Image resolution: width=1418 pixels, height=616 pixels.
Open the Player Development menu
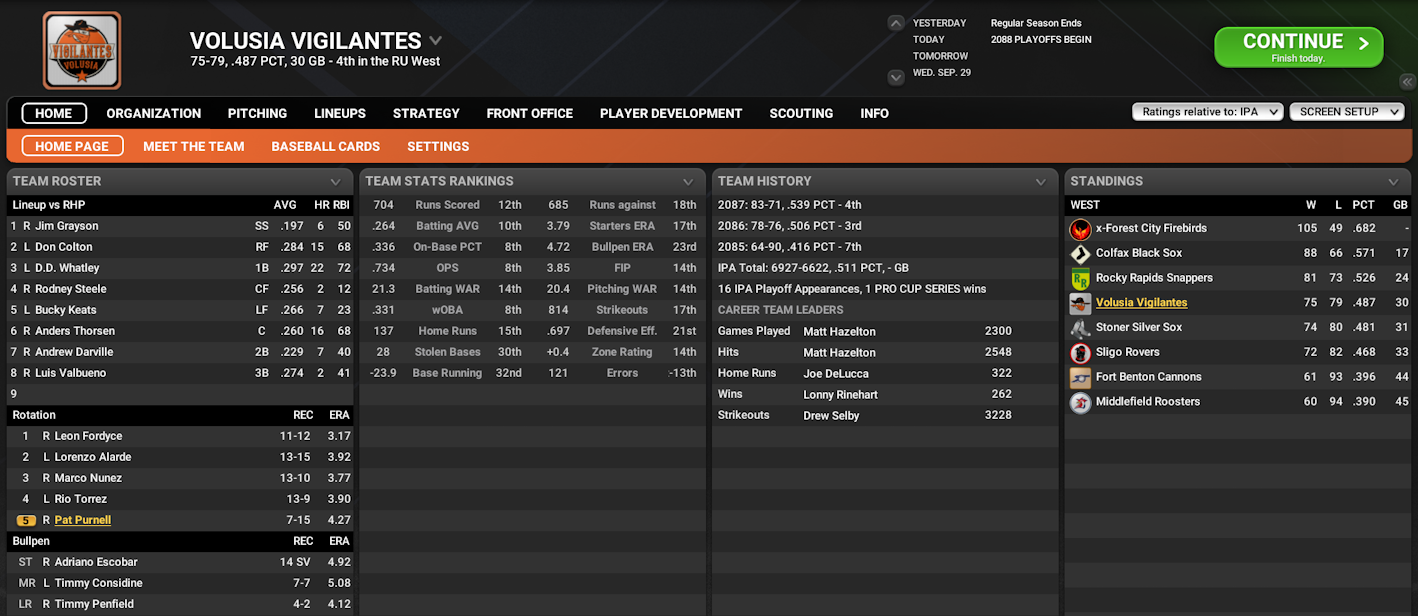671,113
